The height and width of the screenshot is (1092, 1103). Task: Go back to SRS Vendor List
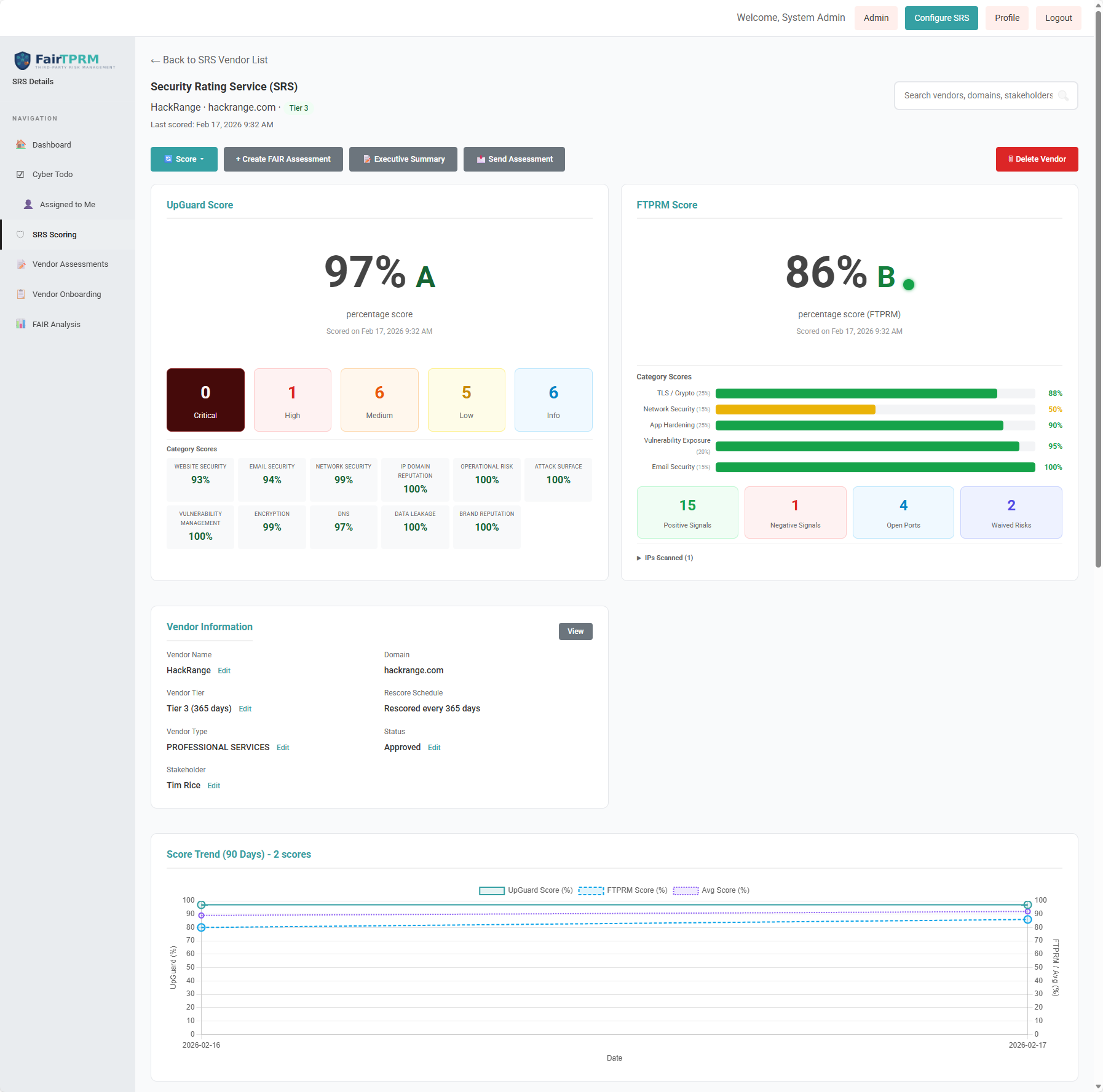pyautogui.click(x=209, y=60)
